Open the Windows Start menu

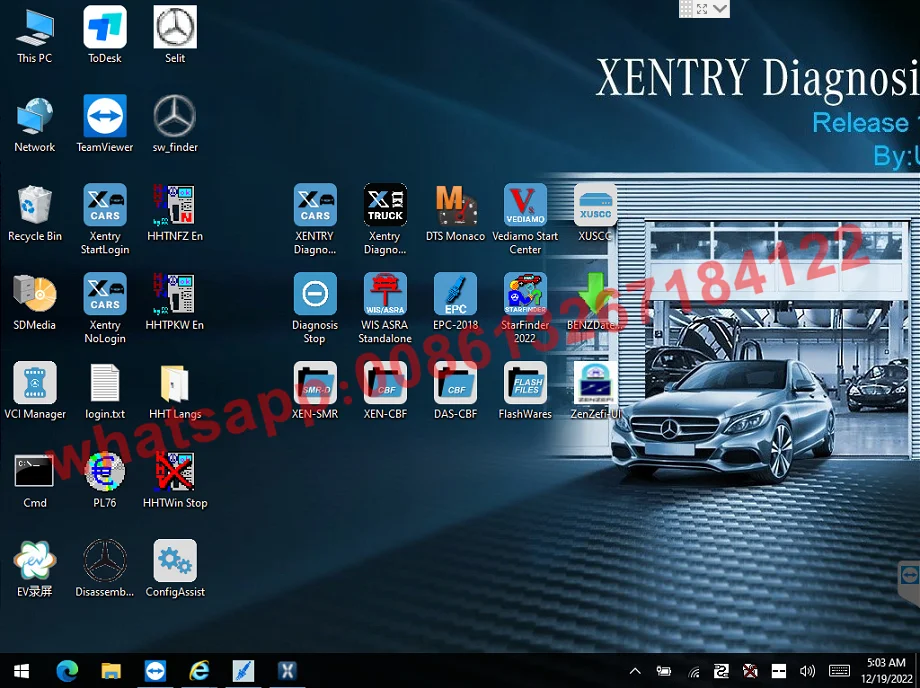click(20, 671)
